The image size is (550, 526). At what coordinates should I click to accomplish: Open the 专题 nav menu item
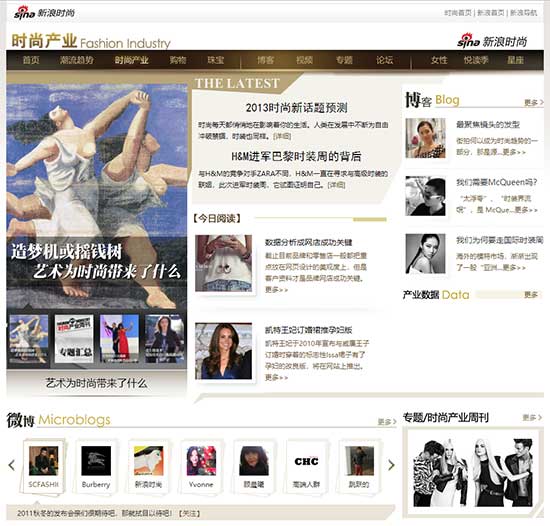click(x=344, y=60)
